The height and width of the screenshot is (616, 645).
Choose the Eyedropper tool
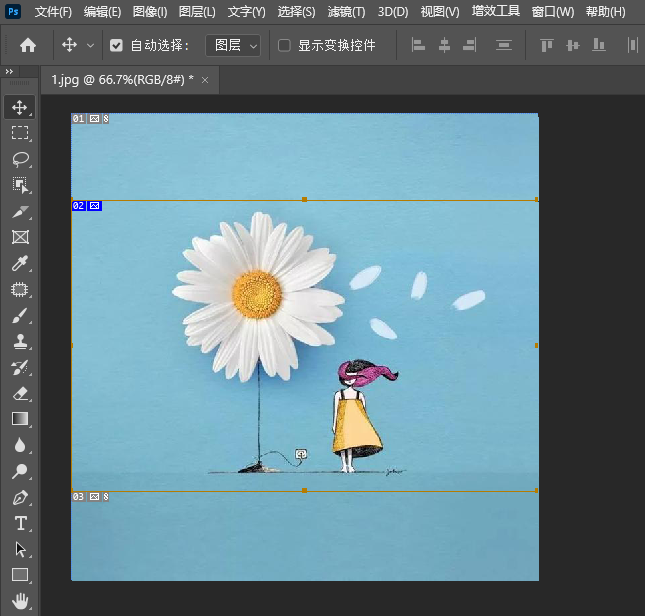tap(20, 264)
